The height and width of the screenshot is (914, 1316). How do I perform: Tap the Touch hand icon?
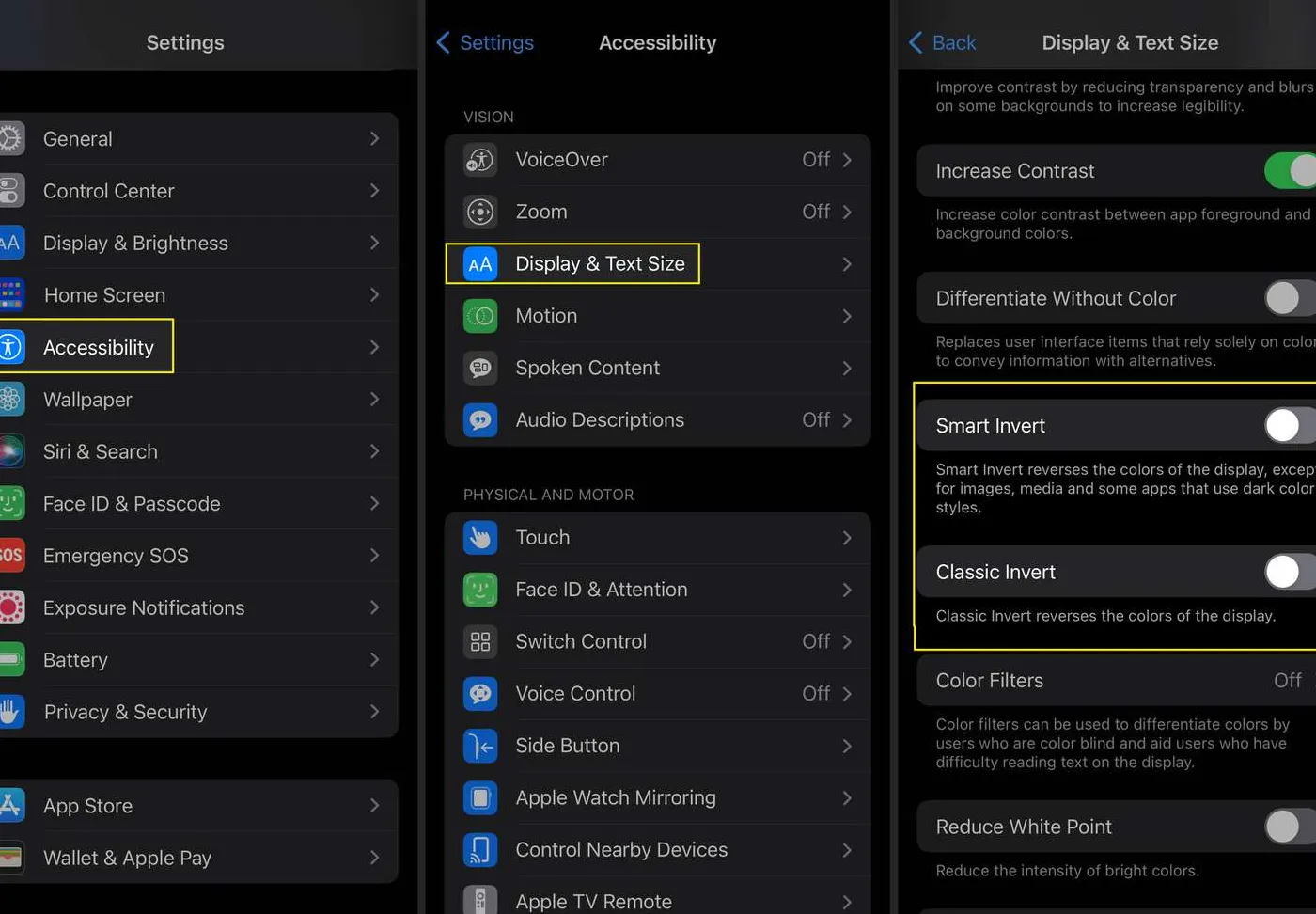point(479,538)
